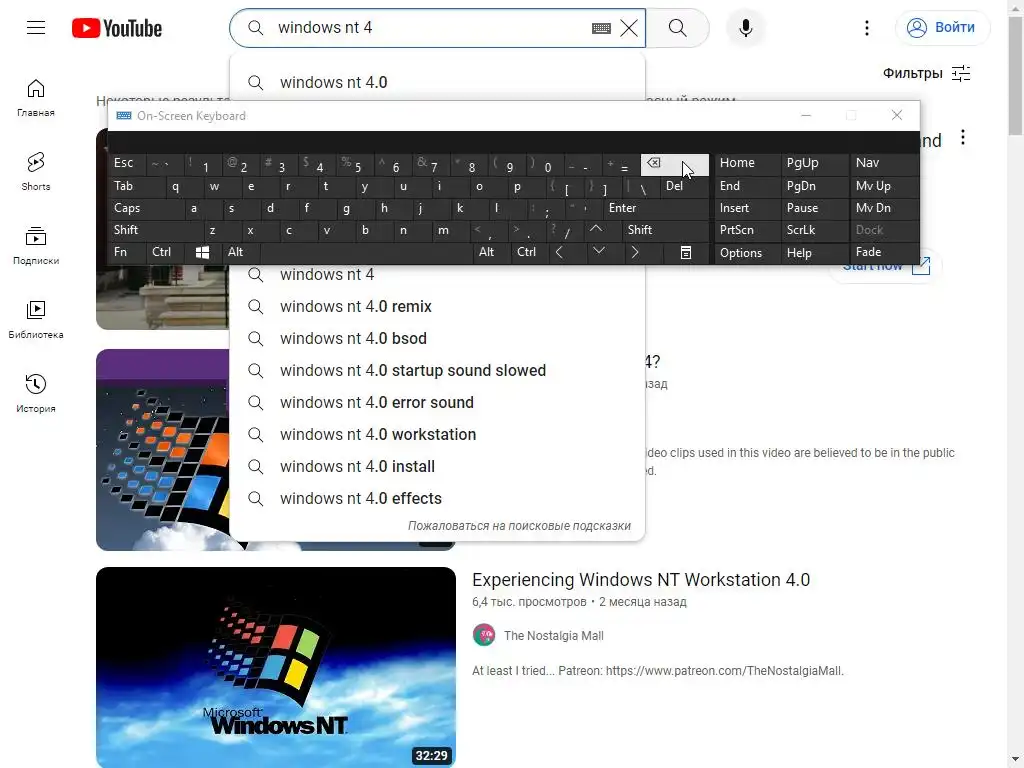Screen dimensions: 1024x768
Task: Select suggestion 'windows nt 4.0 bsod'
Action: (x=437, y=338)
